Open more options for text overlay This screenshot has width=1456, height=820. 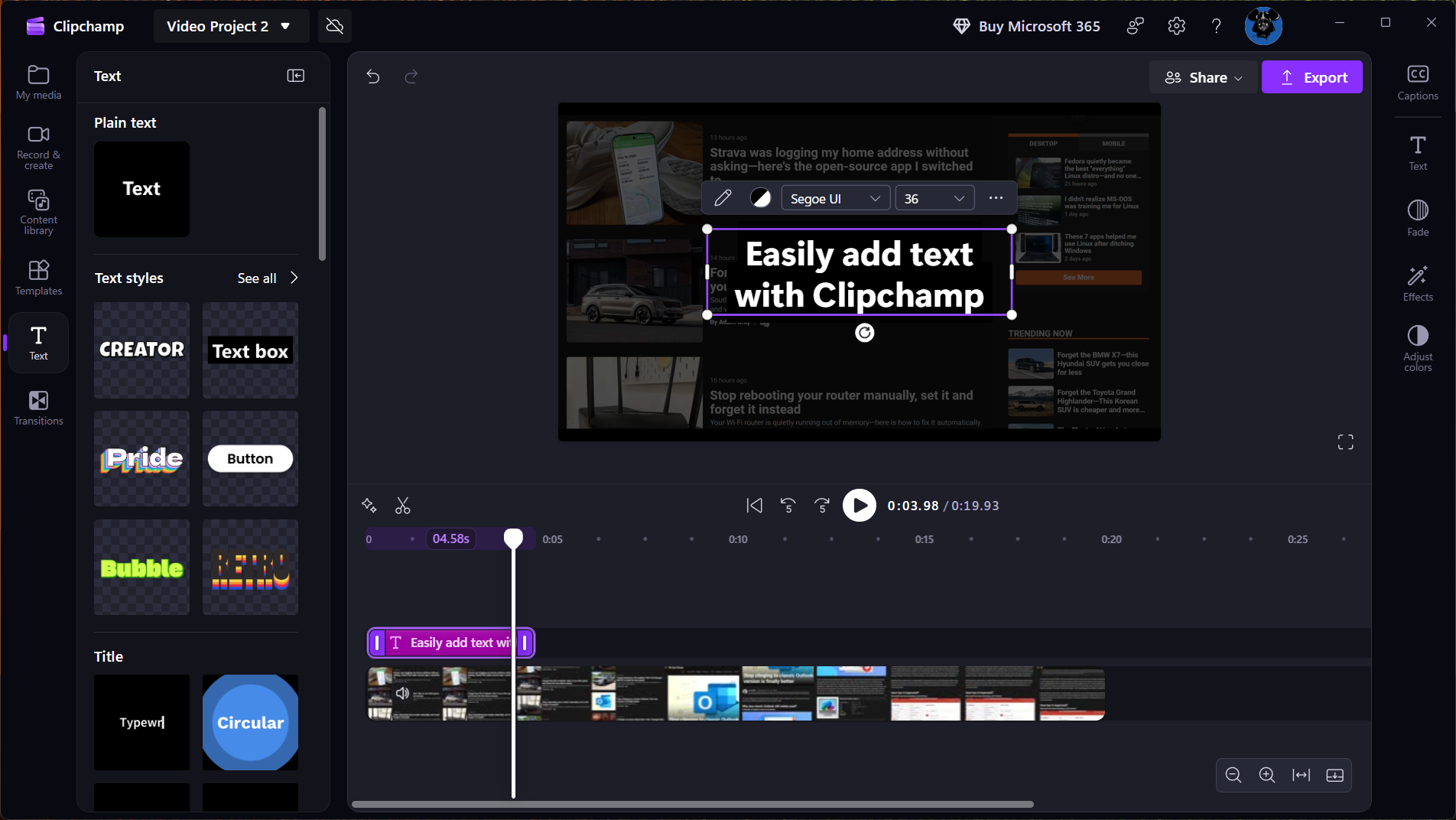click(x=996, y=198)
